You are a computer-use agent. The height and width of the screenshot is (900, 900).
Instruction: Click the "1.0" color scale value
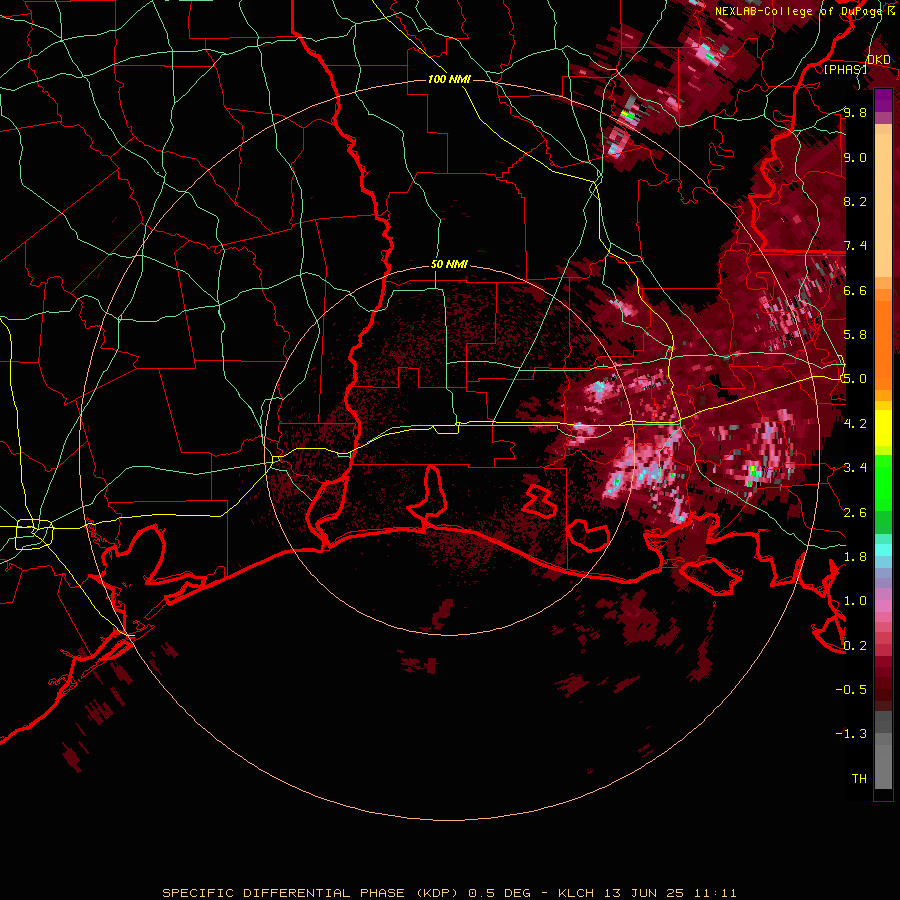click(855, 601)
